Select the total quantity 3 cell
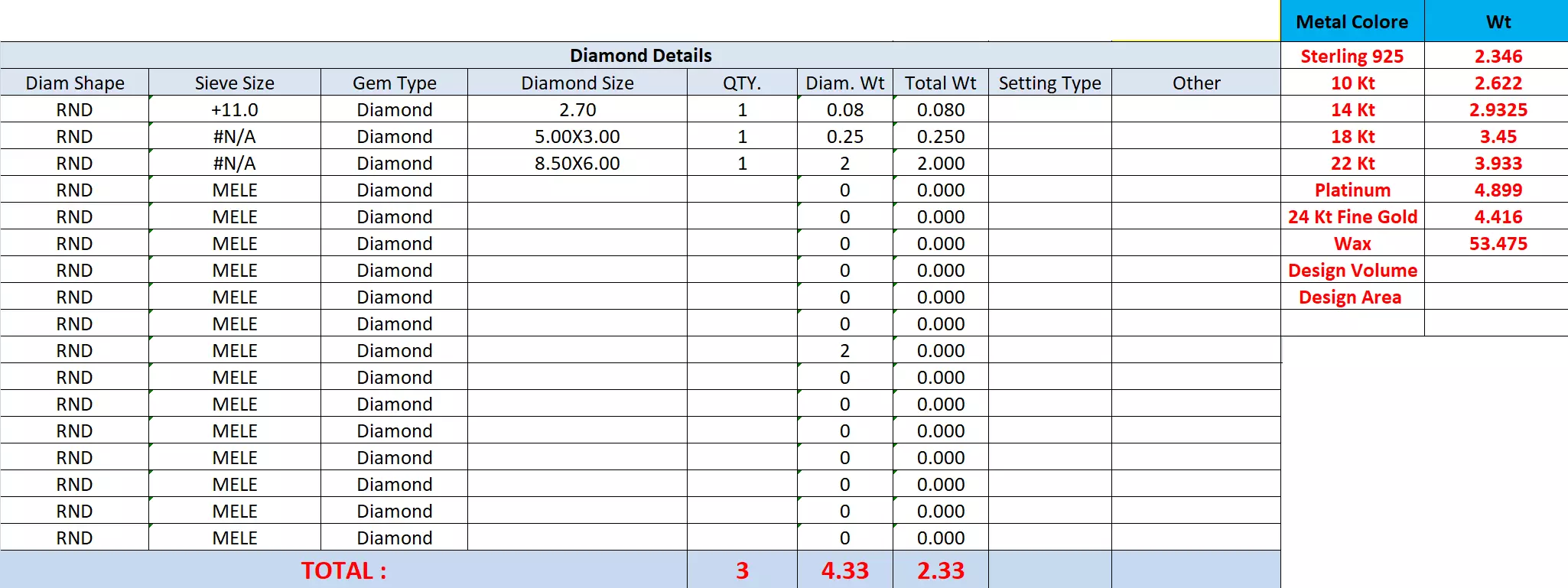This screenshot has width=1568, height=588. (742, 570)
